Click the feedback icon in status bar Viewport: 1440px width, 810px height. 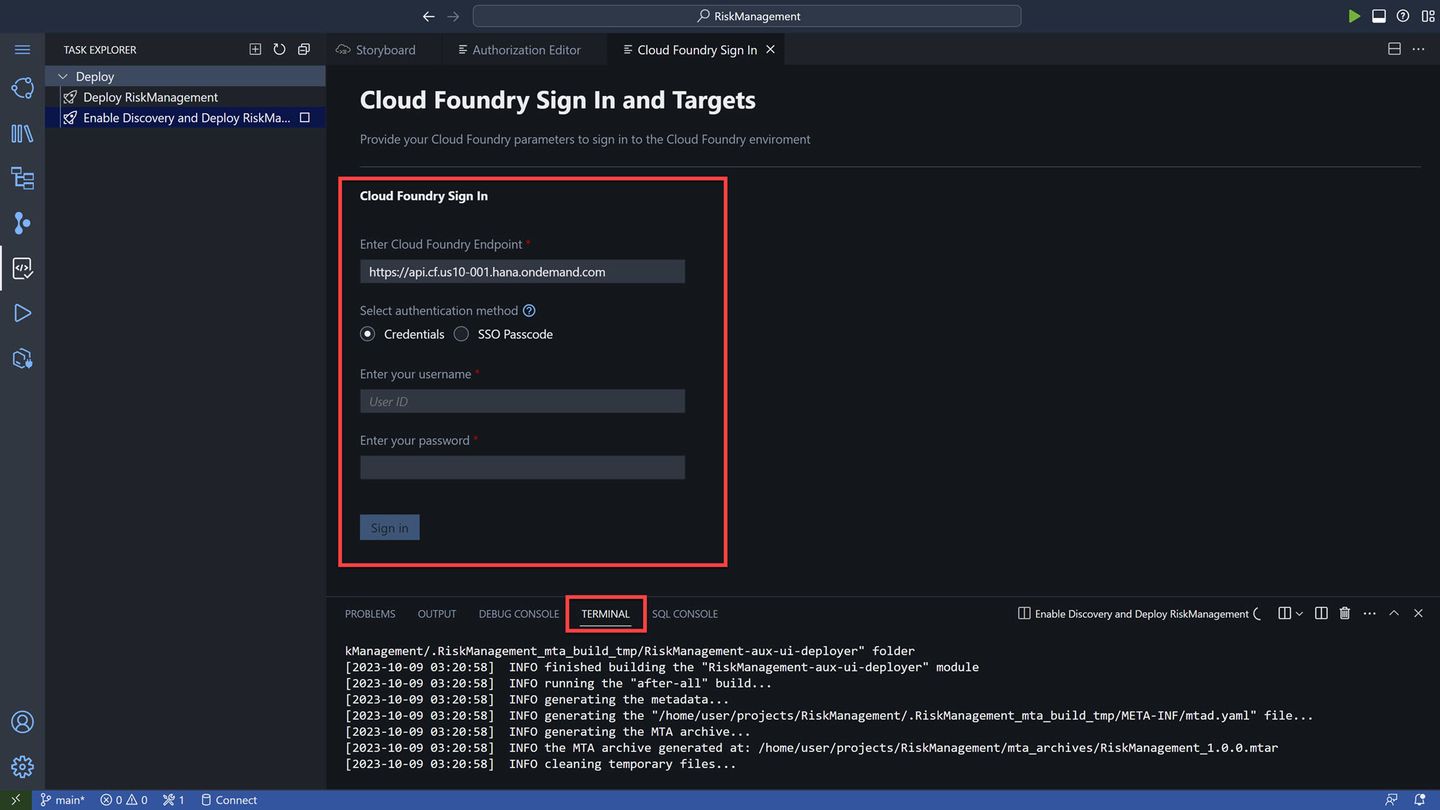(x=1392, y=800)
